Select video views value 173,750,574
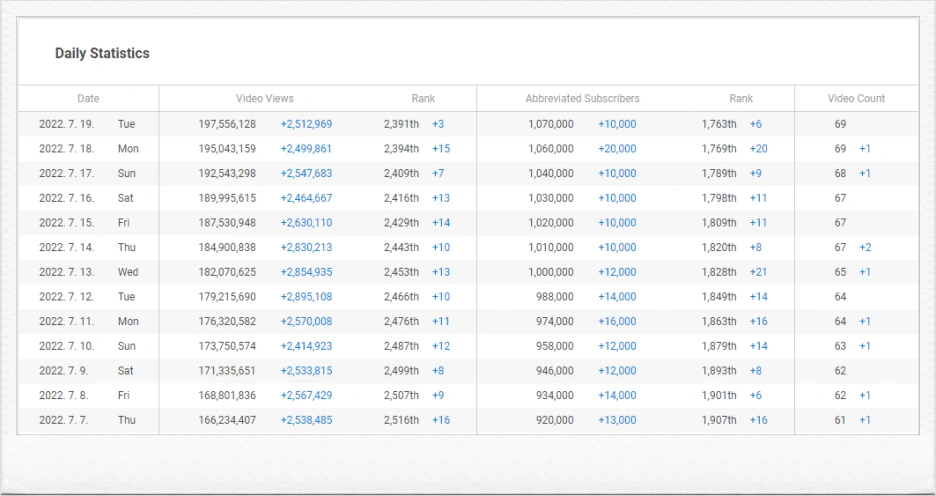Viewport: 936px width, 496px height. pos(227,346)
